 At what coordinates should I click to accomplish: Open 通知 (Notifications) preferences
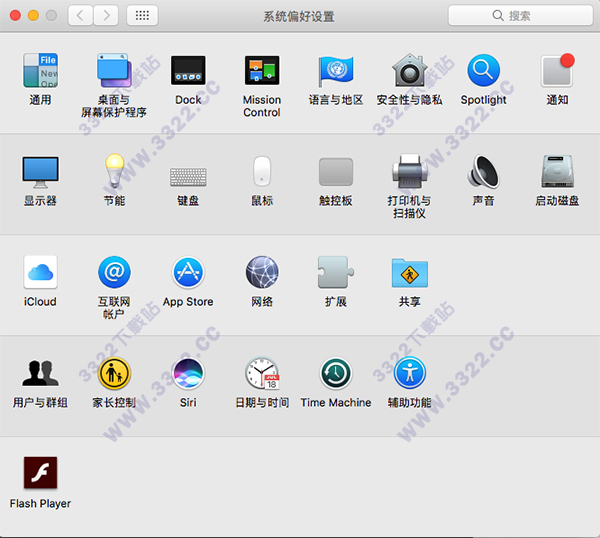[557, 70]
